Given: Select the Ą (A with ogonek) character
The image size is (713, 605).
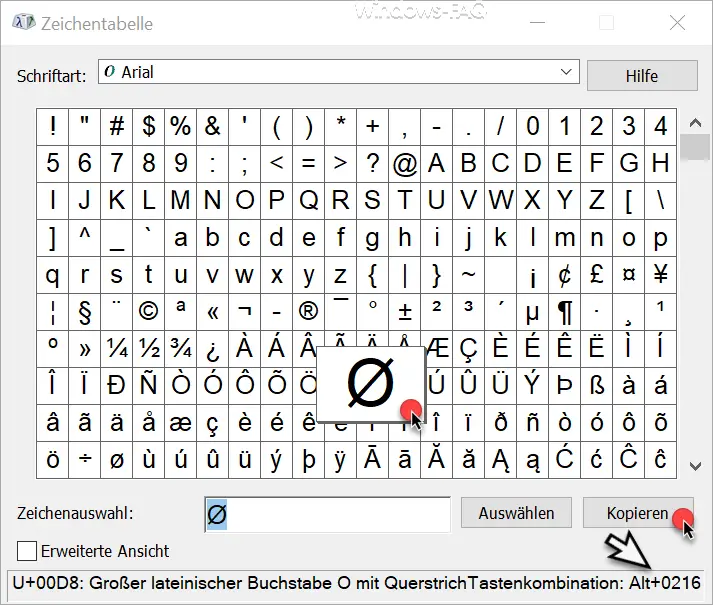Looking at the screenshot, I should pyautogui.click(x=501, y=459).
